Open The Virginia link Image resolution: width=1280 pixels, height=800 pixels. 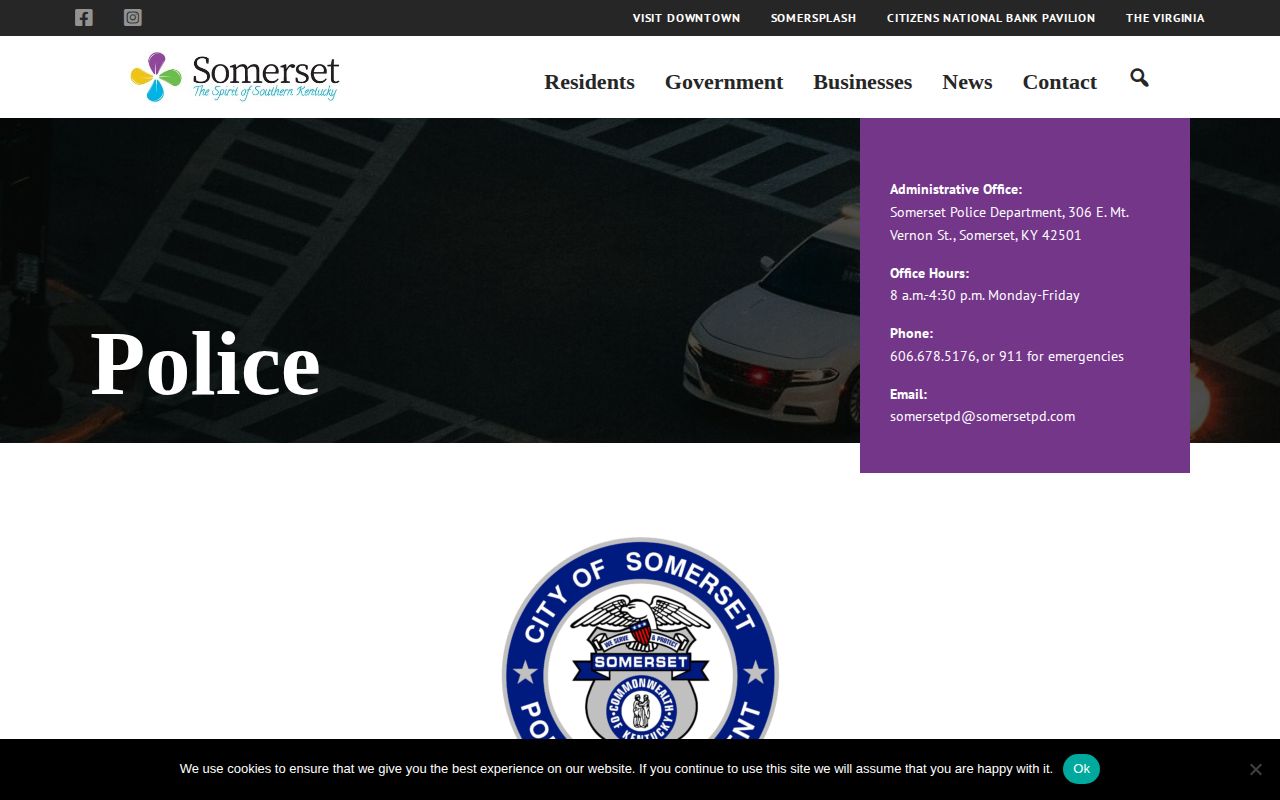tap(1165, 18)
